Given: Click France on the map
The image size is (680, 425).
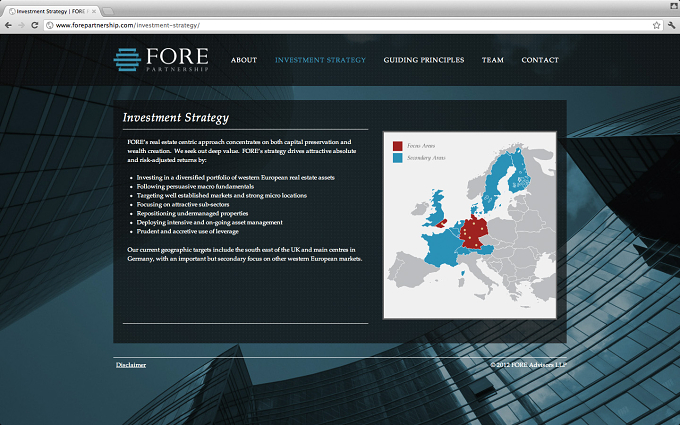Looking at the screenshot, I should 442,249.
